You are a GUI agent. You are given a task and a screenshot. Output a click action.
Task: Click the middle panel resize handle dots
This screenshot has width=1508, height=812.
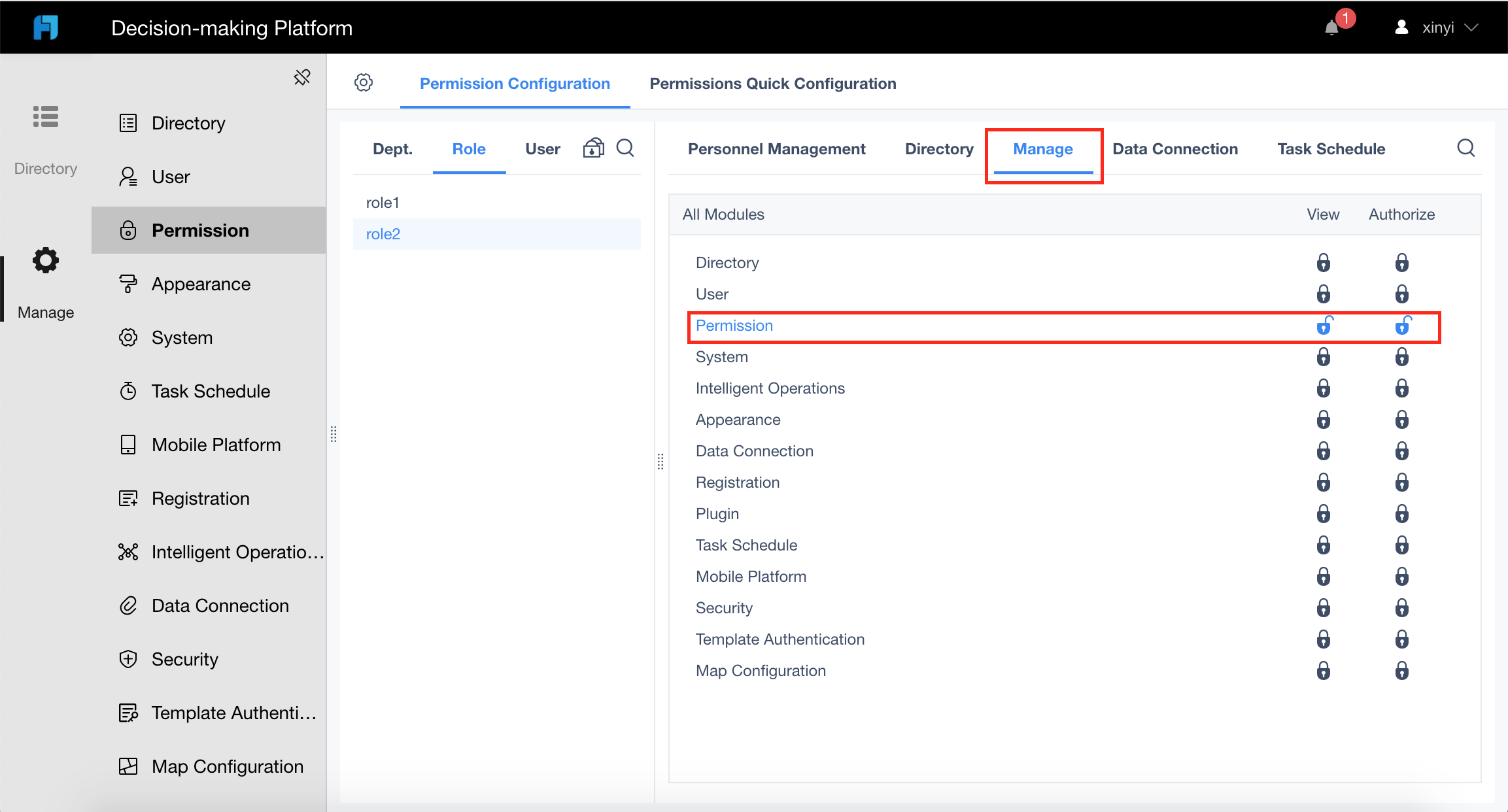point(660,462)
